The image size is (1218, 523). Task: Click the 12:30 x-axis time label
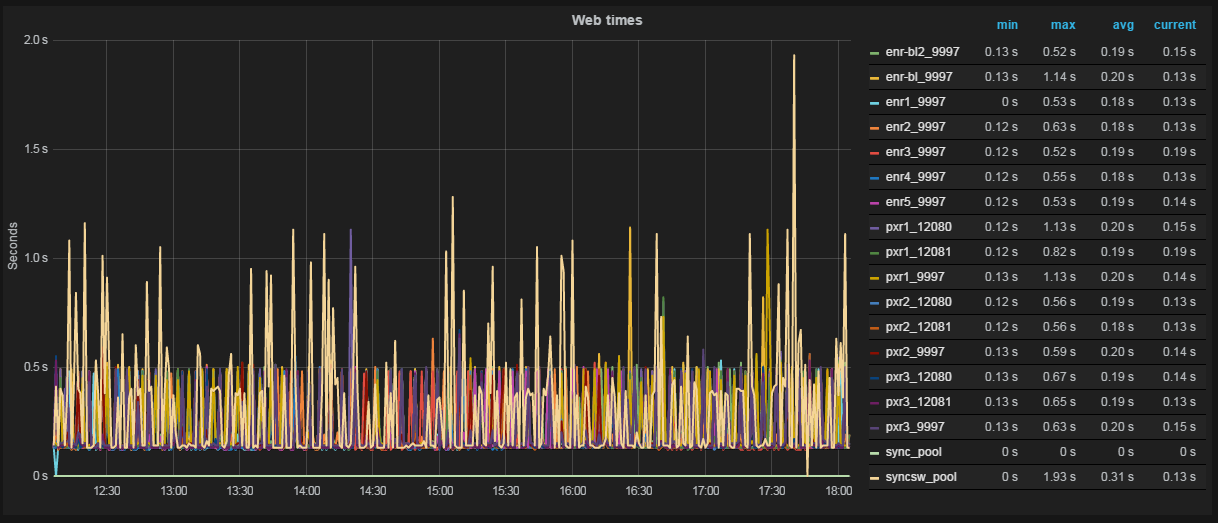tap(107, 491)
